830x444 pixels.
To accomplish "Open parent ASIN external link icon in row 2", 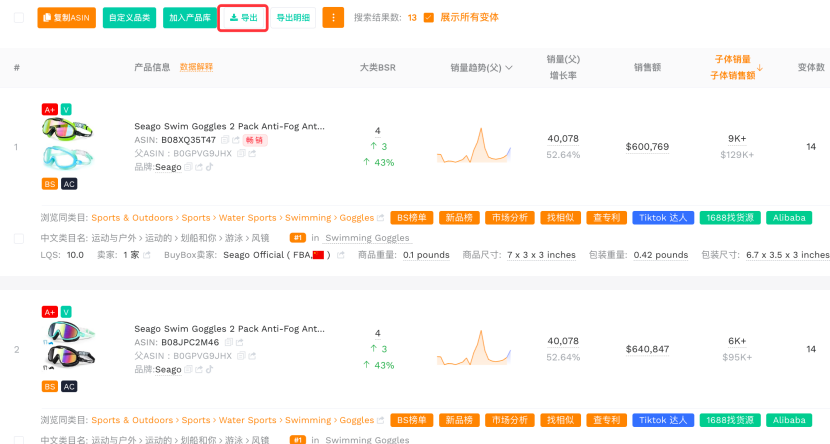I will pos(252,356).
